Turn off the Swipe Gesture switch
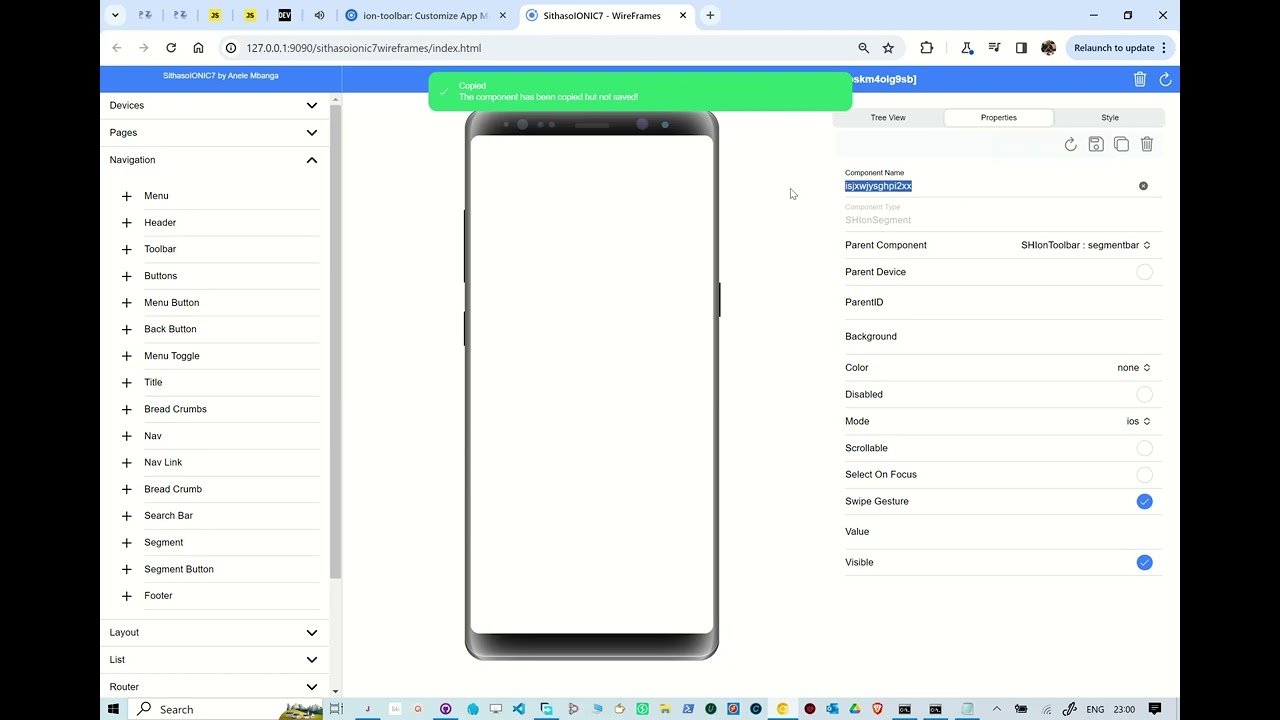This screenshot has height=720, width=1280. [x=1144, y=502]
